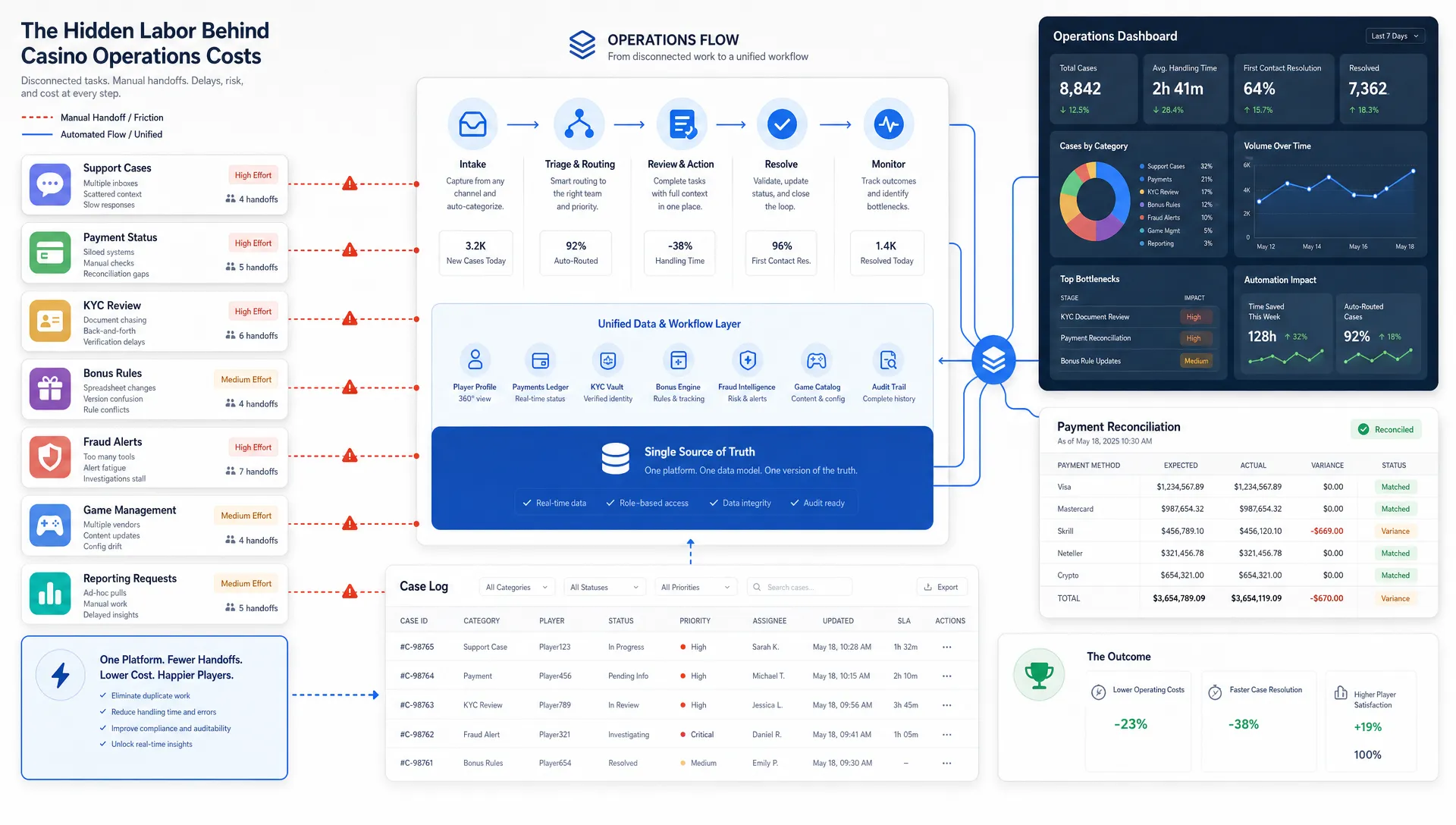Click the Lower Operating Costs icon
Image resolution: width=1456 pixels, height=825 pixels.
tap(1098, 692)
